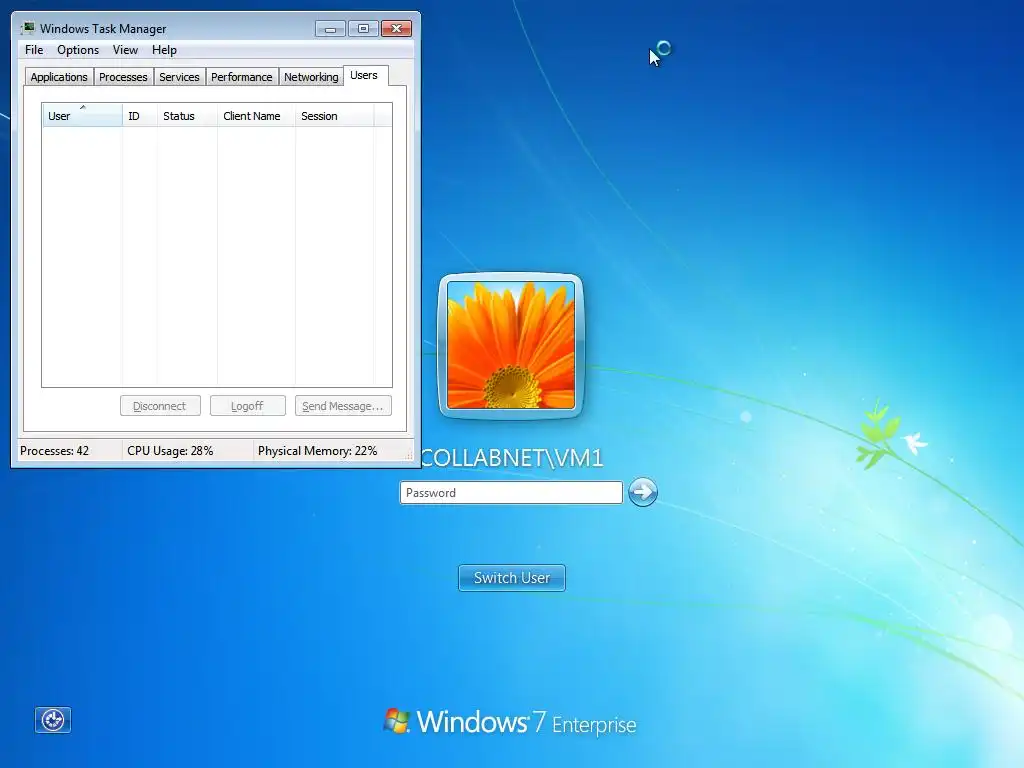1024x768 pixels.
Task: Click Physical Memory: 22% status text
Action: [317, 451]
